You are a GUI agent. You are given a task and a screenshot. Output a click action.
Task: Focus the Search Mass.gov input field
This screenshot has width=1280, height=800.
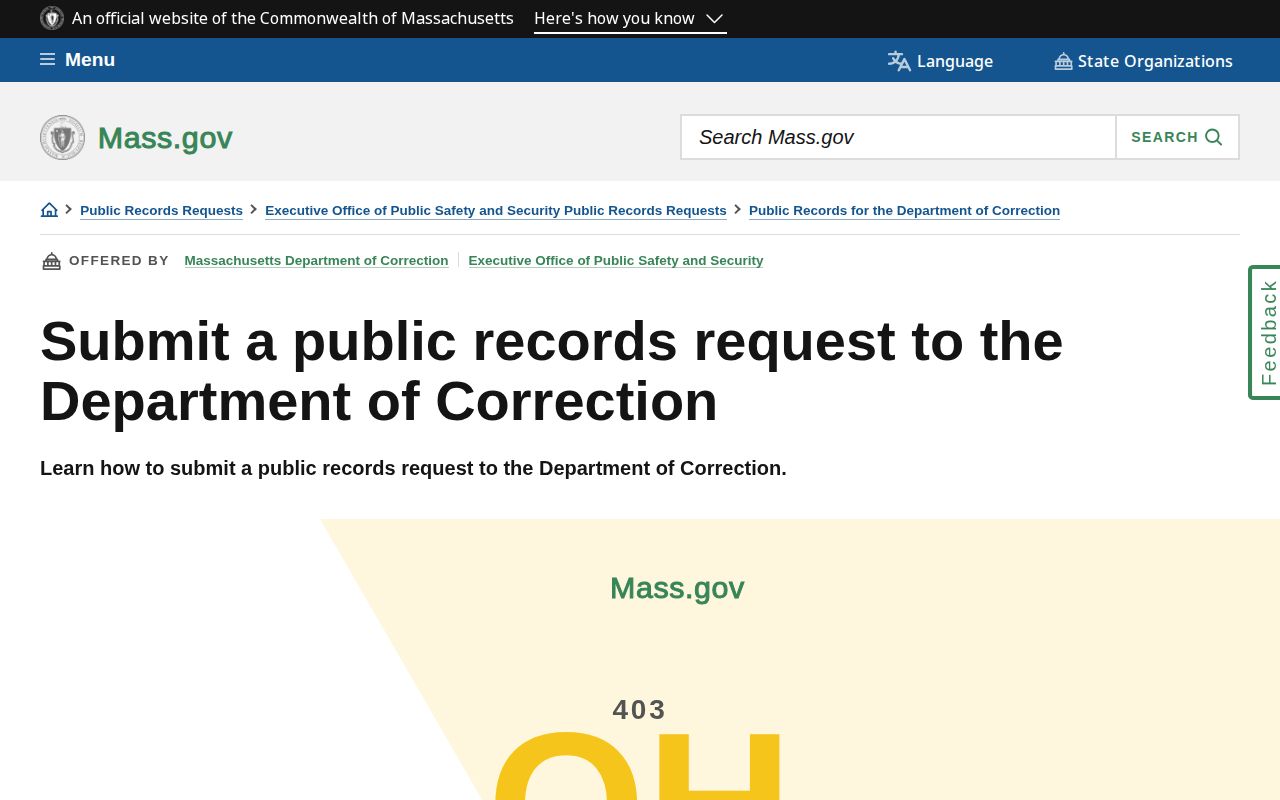coord(898,137)
